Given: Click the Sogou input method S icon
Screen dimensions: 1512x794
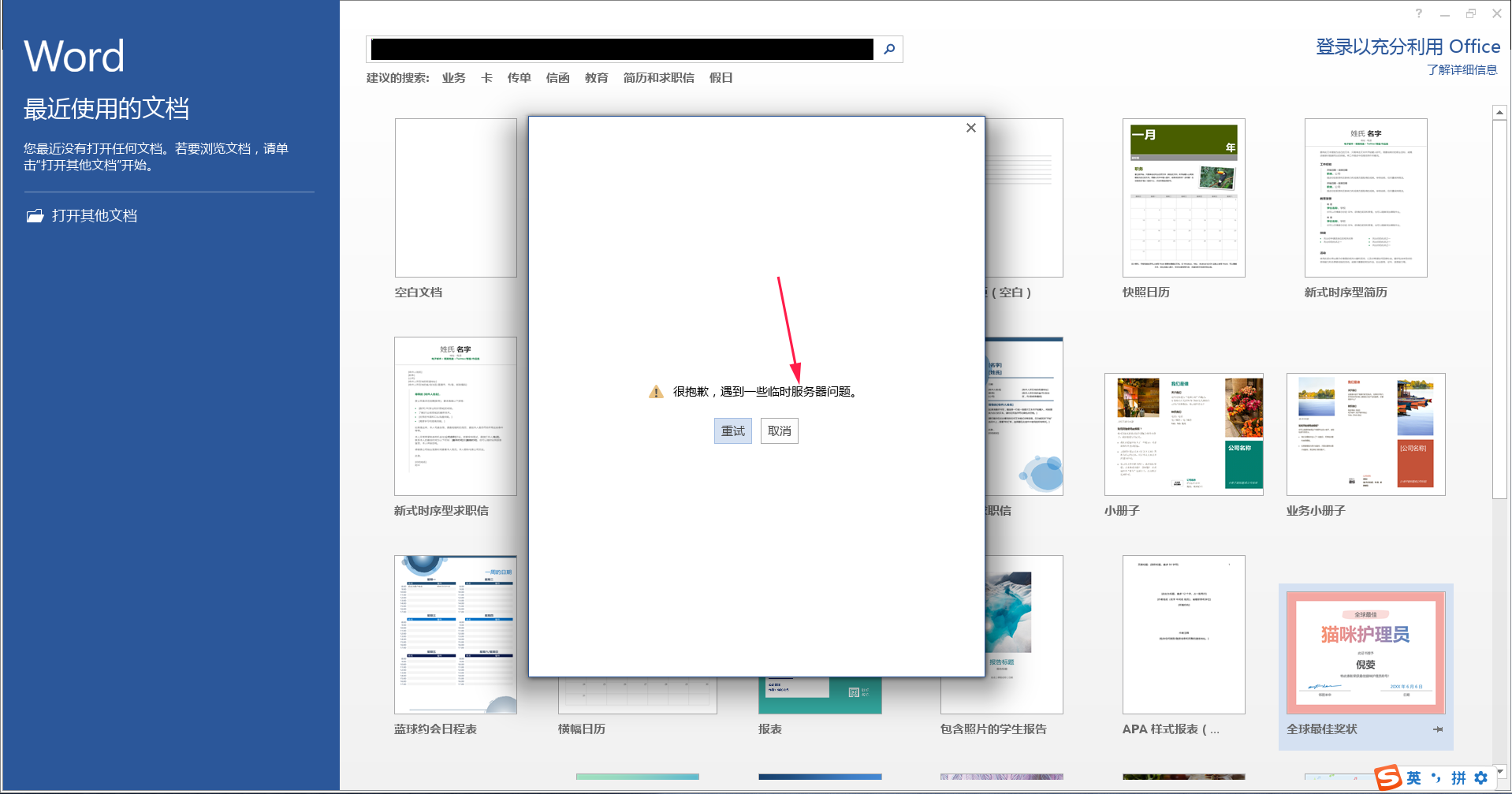Looking at the screenshot, I should (1388, 777).
